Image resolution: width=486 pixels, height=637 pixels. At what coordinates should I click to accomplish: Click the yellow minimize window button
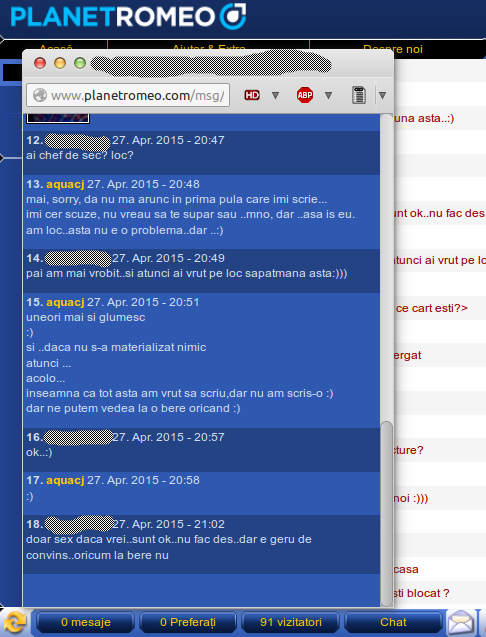(60, 63)
